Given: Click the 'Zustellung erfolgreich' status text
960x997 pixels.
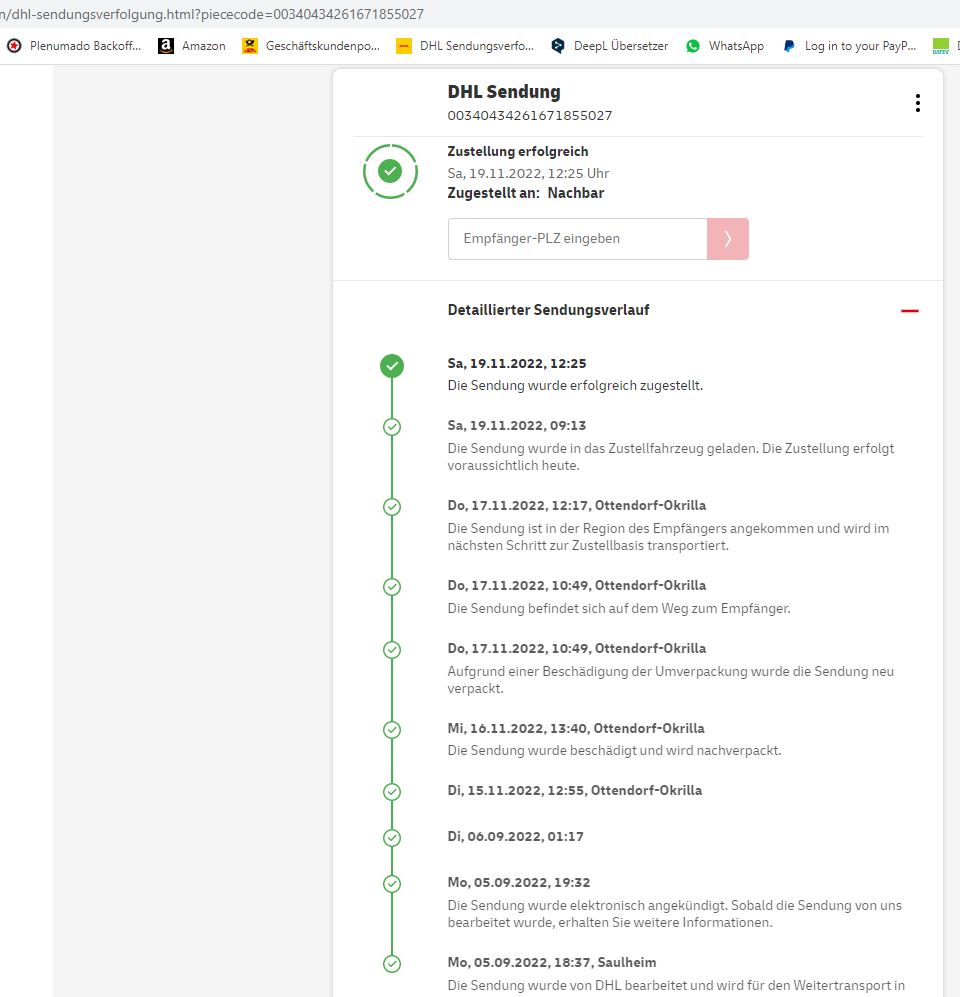Looking at the screenshot, I should 518,151.
